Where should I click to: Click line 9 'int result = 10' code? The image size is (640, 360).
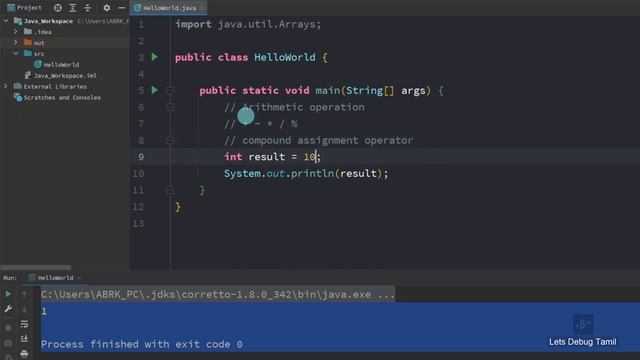(x=272, y=157)
